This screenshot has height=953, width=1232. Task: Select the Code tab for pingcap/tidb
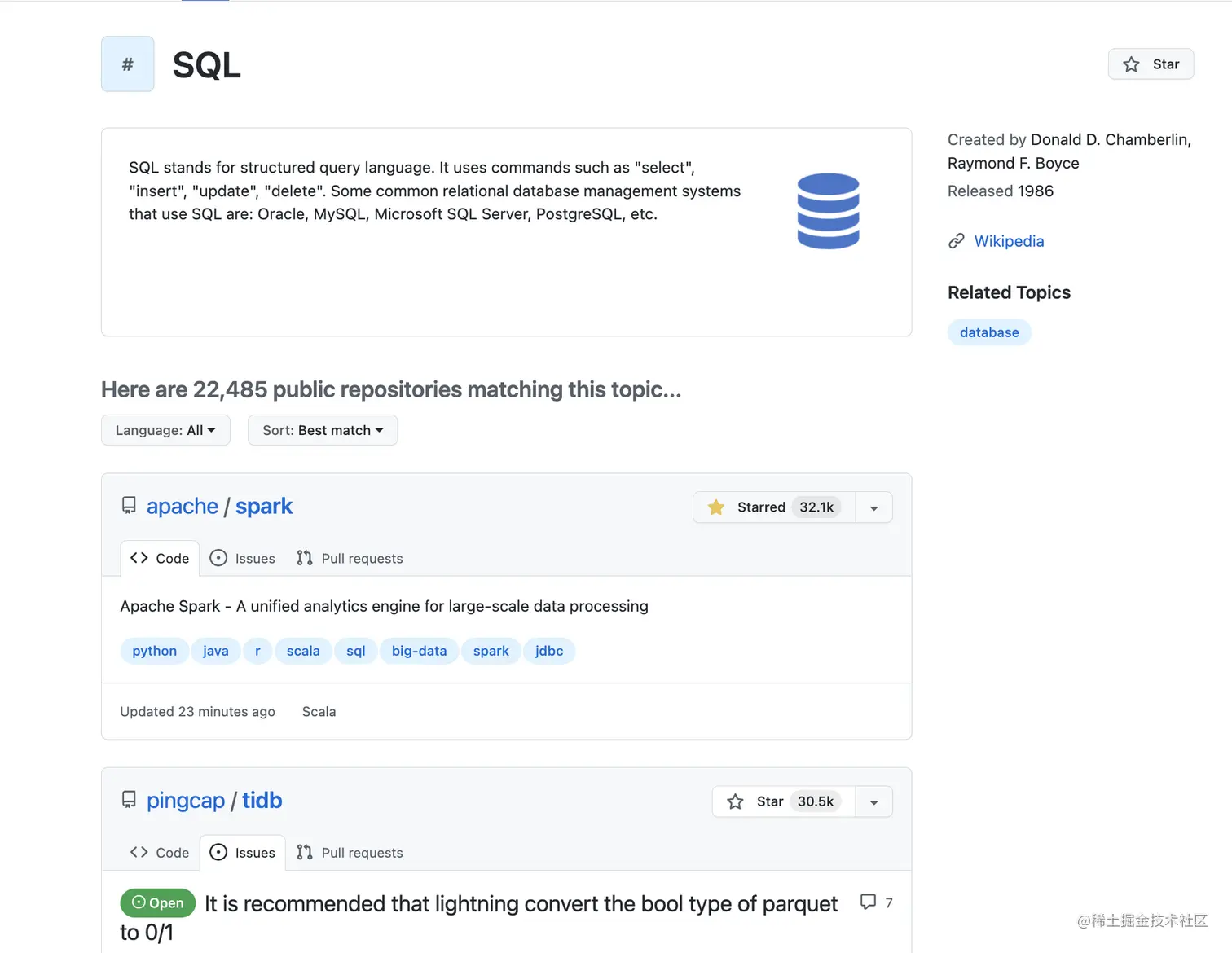click(160, 853)
